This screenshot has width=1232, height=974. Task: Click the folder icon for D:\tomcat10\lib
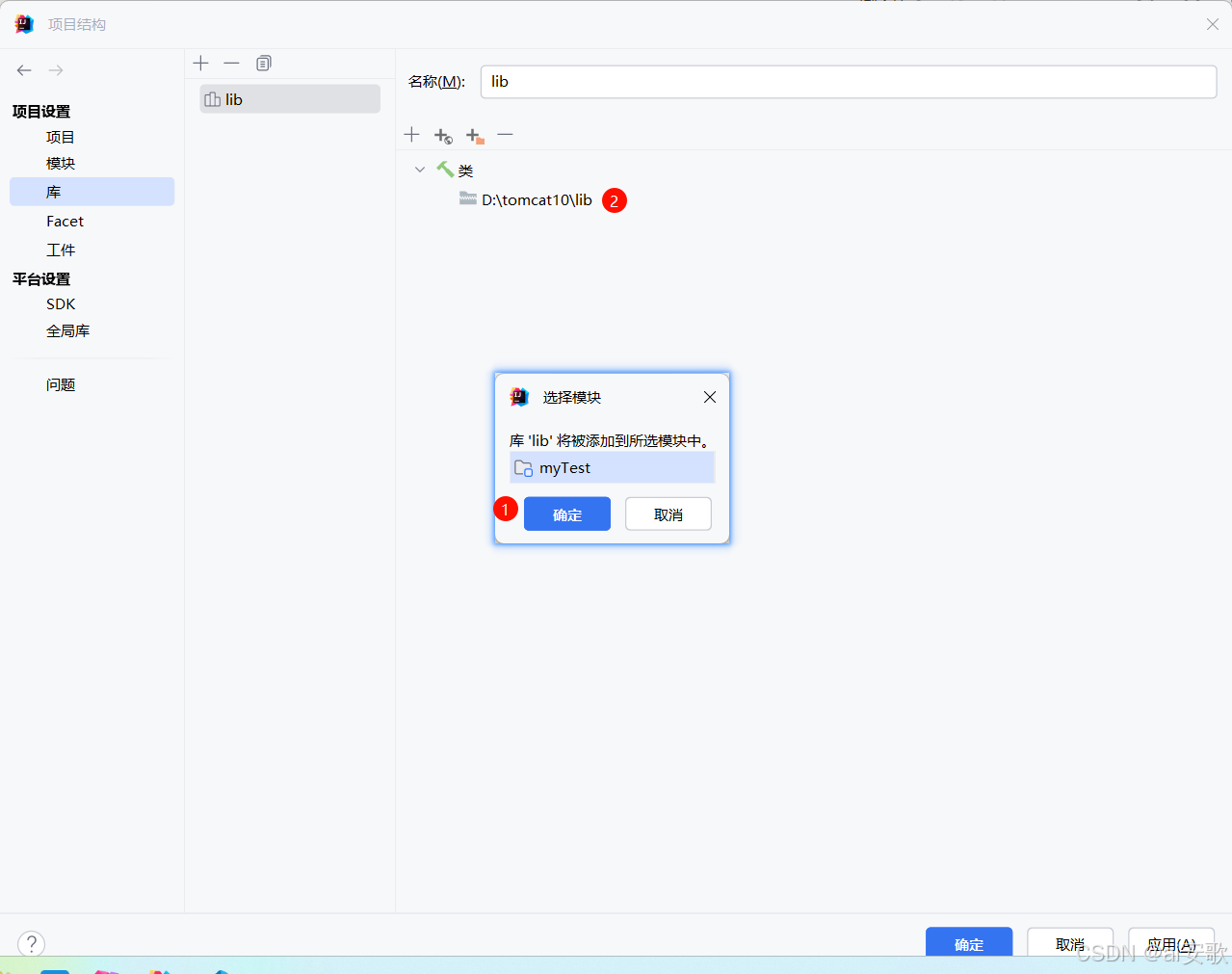[468, 198]
